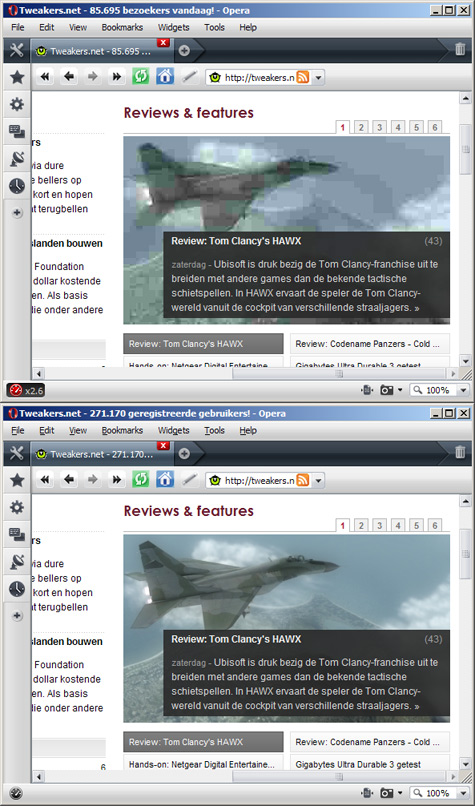The height and width of the screenshot is (806, 475).
Task: Click Opera Turbo x2.6 status icon
Action: [25, 390]
